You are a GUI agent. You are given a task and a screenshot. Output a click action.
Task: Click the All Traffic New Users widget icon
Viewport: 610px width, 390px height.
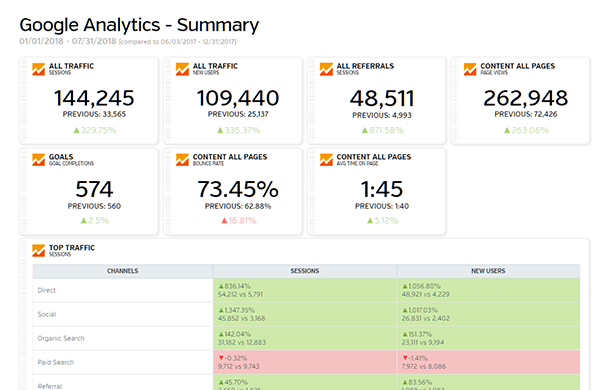coord(182,69)
